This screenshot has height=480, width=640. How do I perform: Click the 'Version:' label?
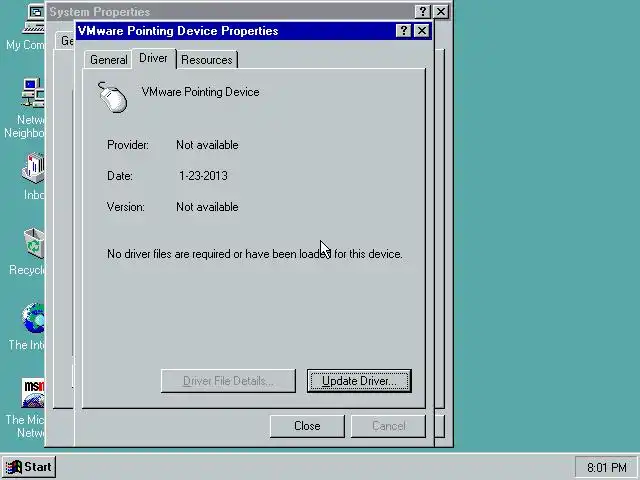pos(126,207)
